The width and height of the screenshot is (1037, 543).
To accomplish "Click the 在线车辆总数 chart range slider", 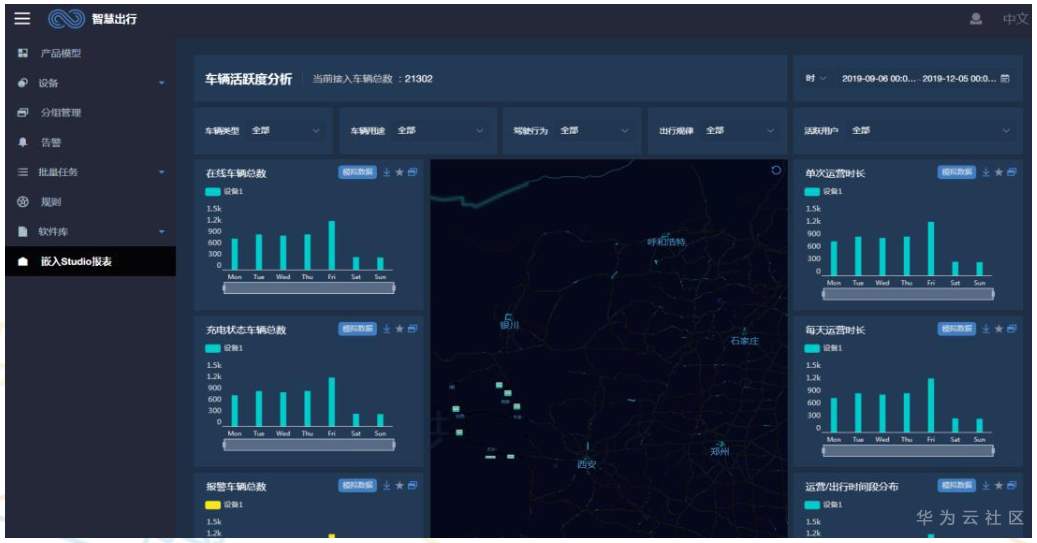I will tap(309, 288).
